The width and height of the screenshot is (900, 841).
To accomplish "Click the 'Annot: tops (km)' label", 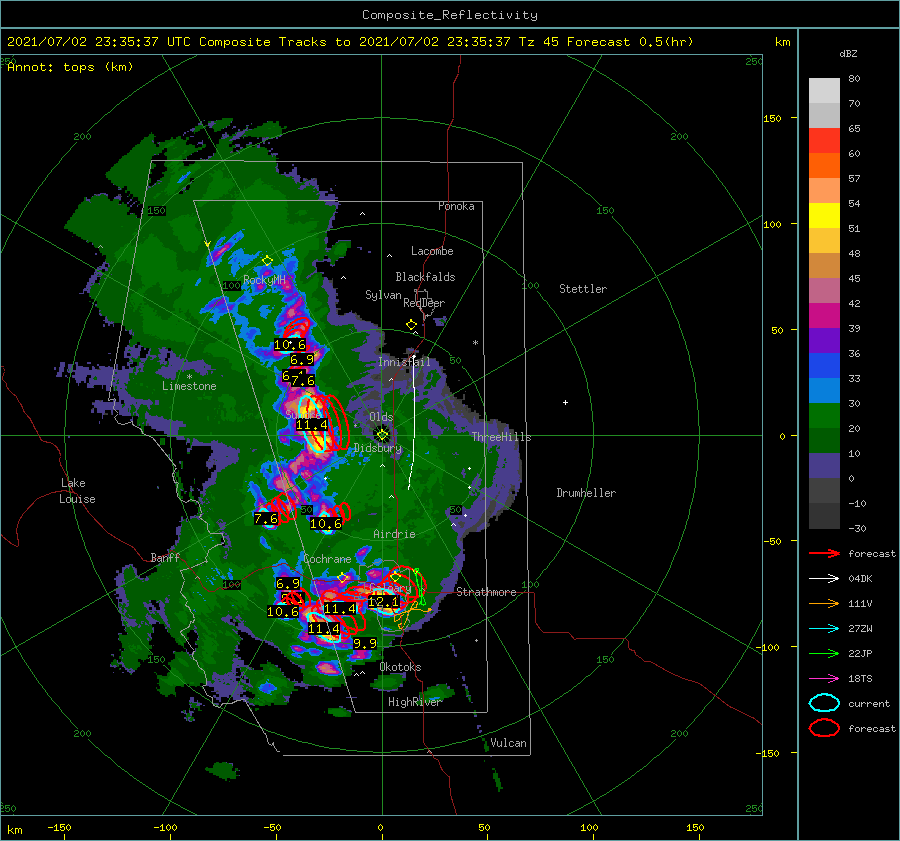I will pyautogui.click(x=70, y=67).
